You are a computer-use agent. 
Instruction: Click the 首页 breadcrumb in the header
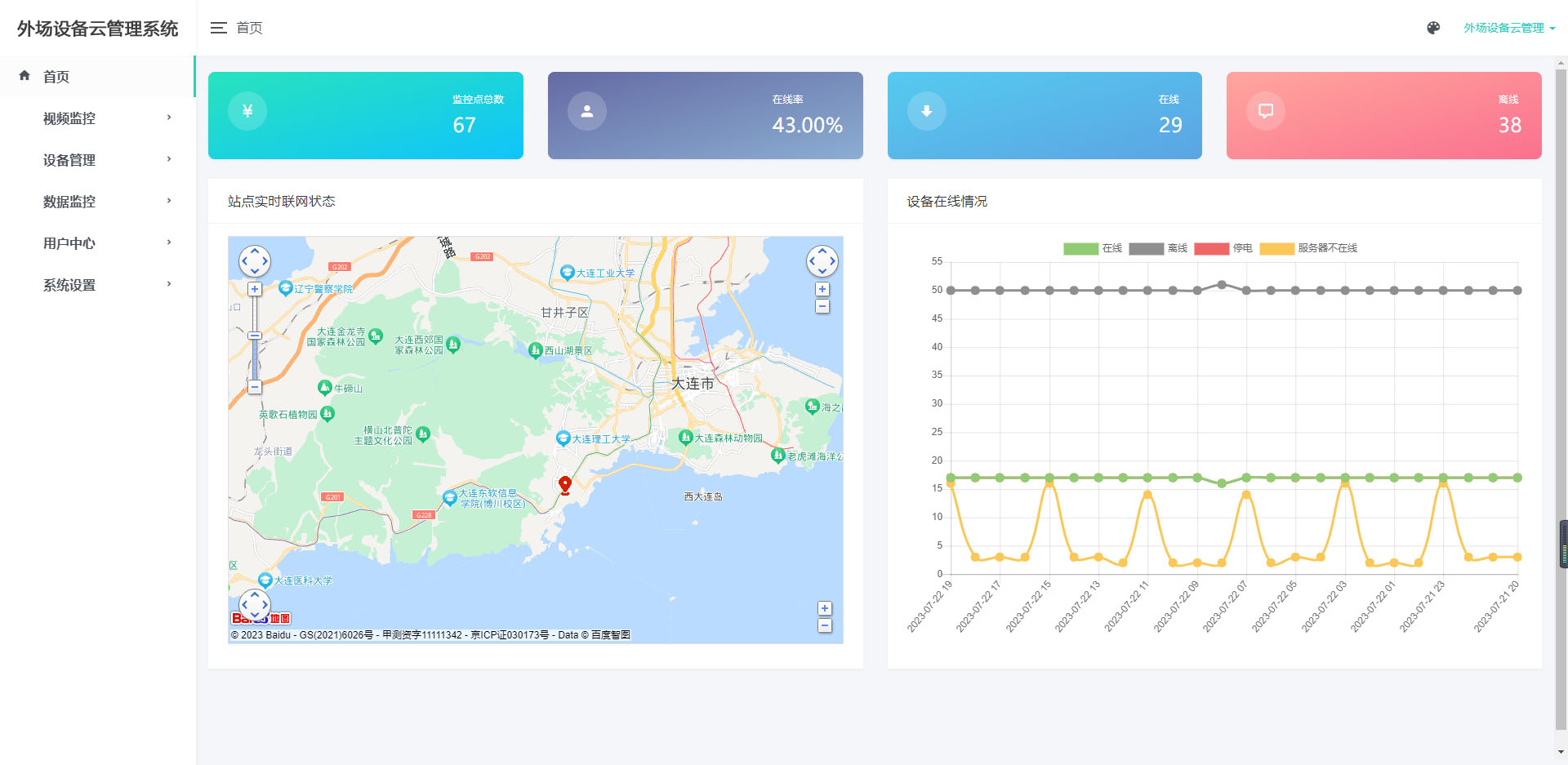249,28
